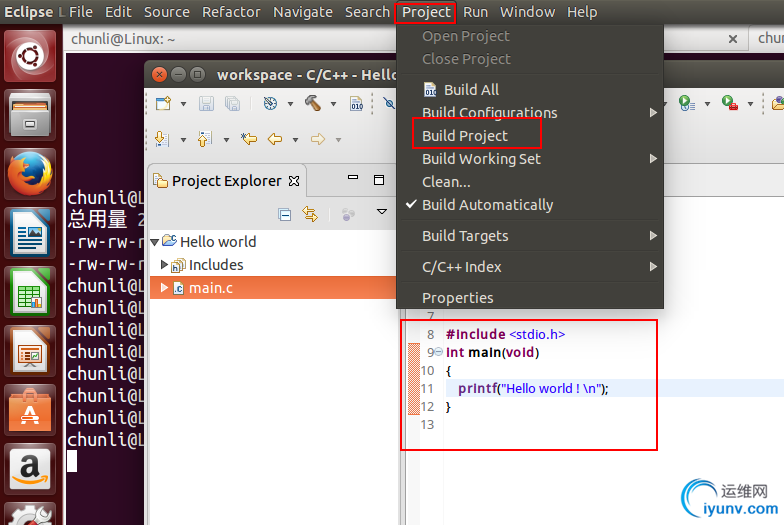Select the Includes folder item
This screenshot has height=525, width=784.
pyautogui.click(x=216, y=265)
